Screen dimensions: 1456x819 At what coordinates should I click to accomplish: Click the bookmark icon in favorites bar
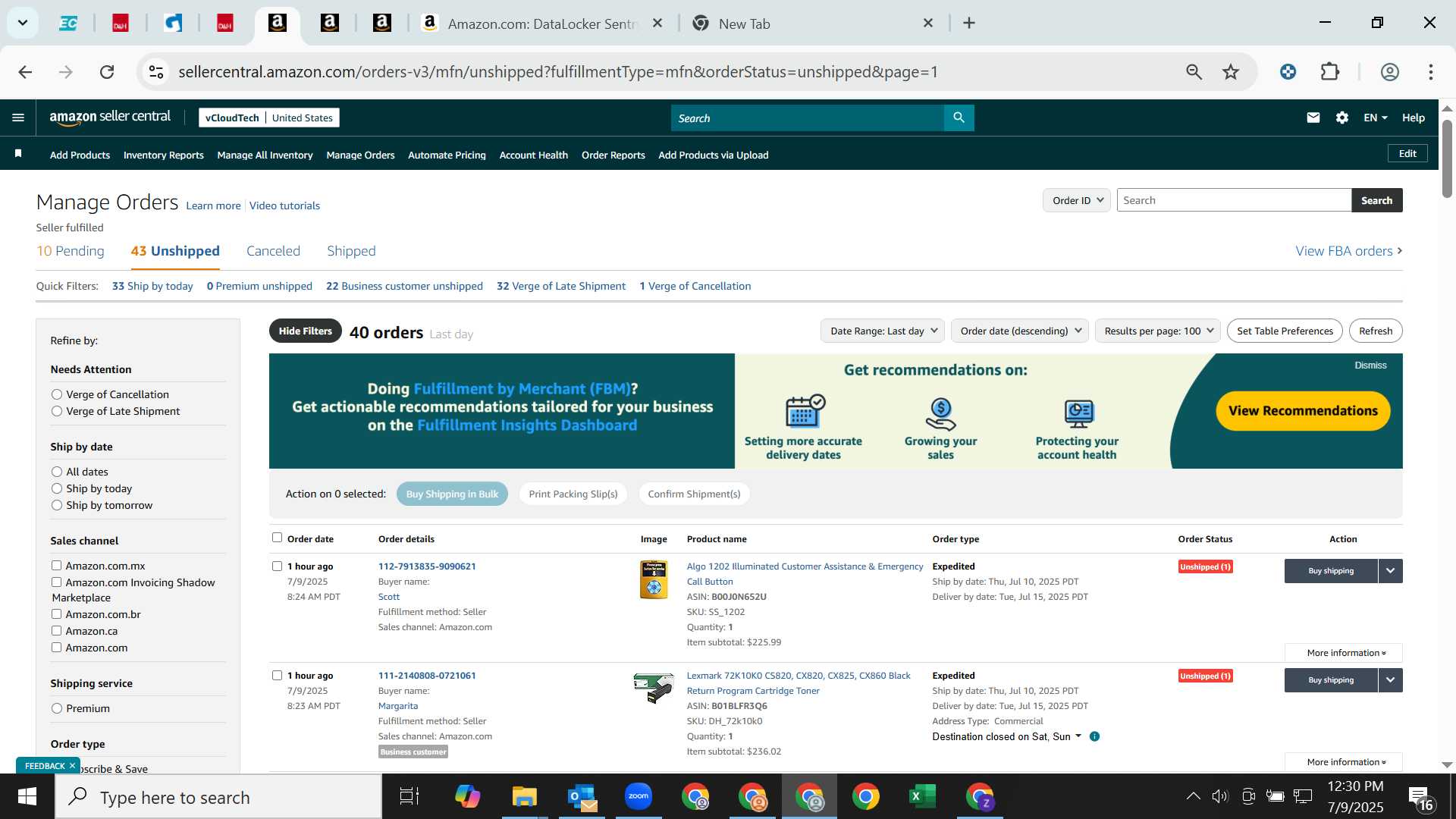(18, 154)
